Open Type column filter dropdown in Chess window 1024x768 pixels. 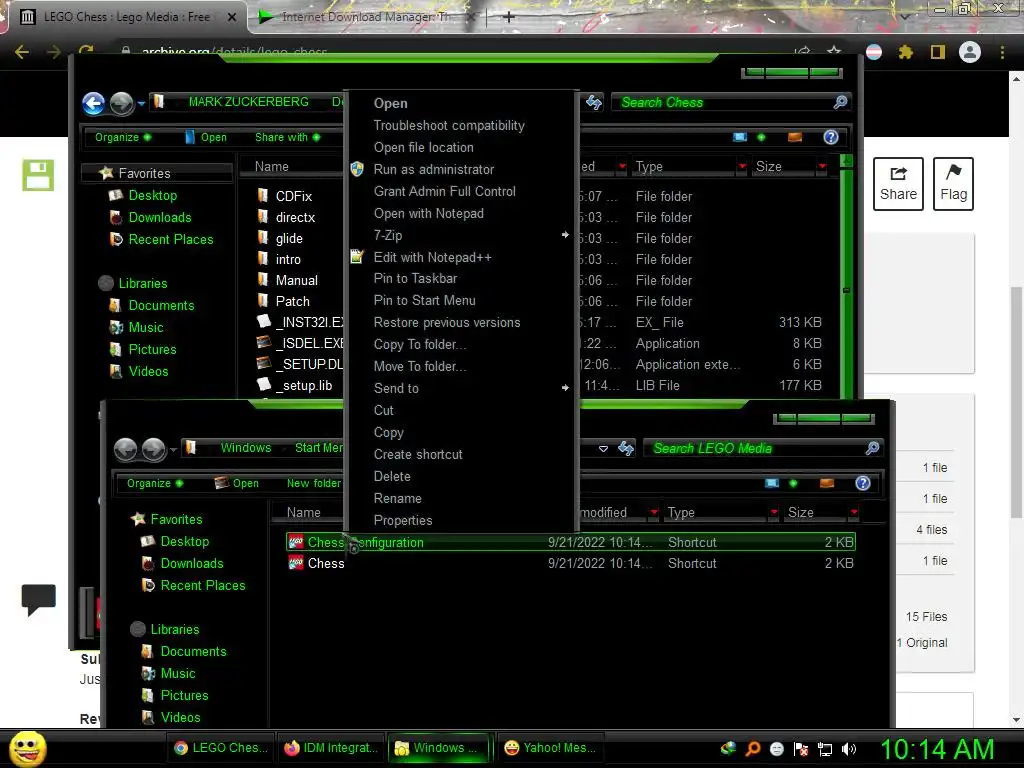(742, 167)
